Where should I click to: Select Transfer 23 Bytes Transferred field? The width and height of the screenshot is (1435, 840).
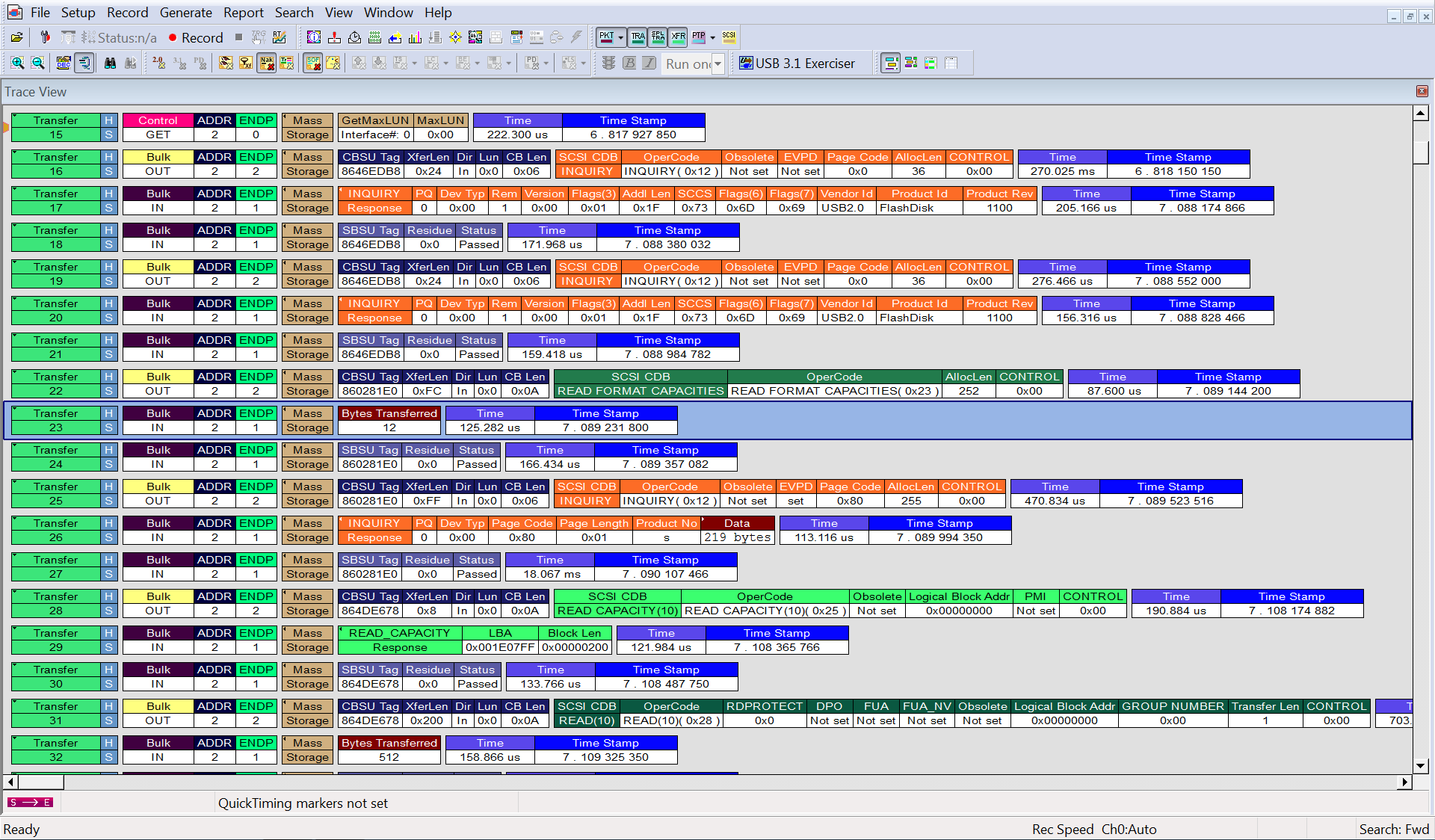[x=389, y=413]
